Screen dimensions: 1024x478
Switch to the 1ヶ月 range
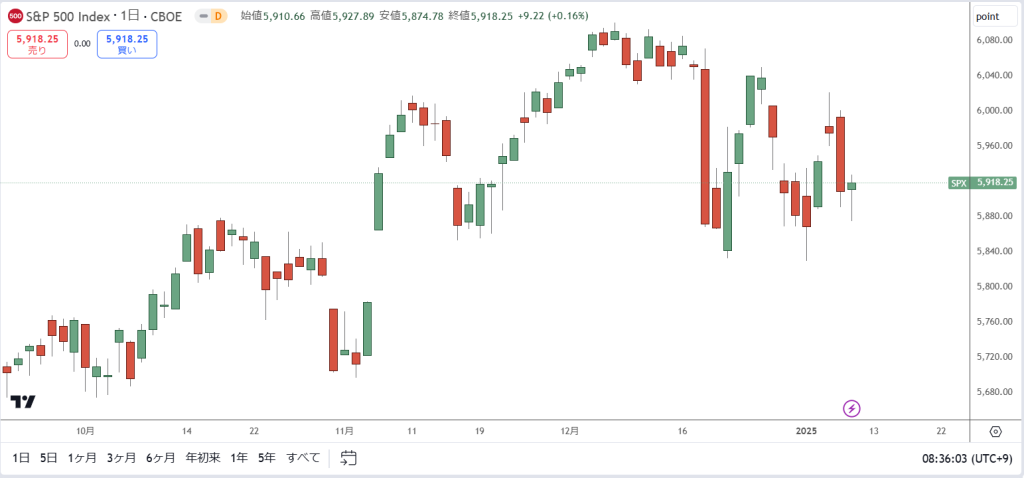(82, 458)
